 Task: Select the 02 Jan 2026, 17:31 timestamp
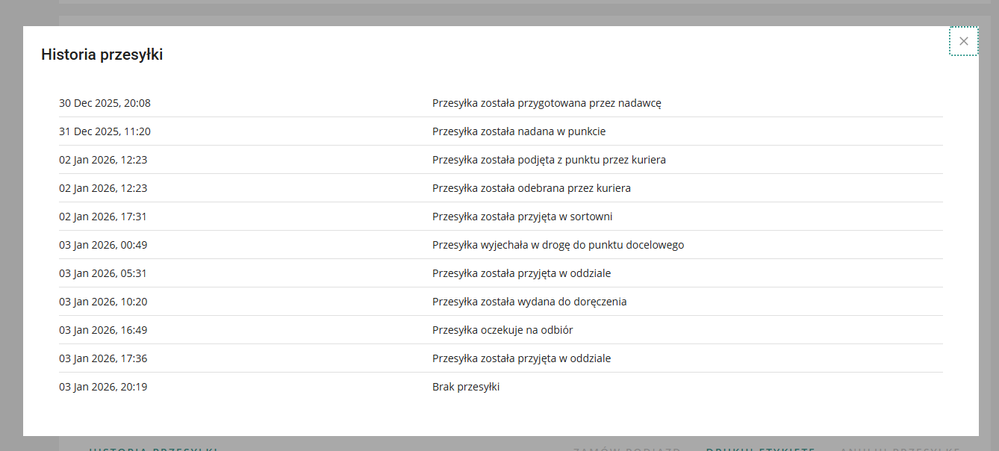[x=105, y=216]
